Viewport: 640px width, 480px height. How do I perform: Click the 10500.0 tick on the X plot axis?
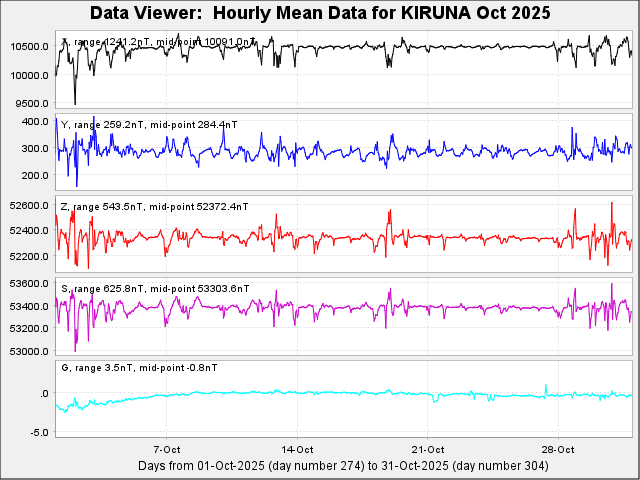pyautogui.click(x=24, y=47)
